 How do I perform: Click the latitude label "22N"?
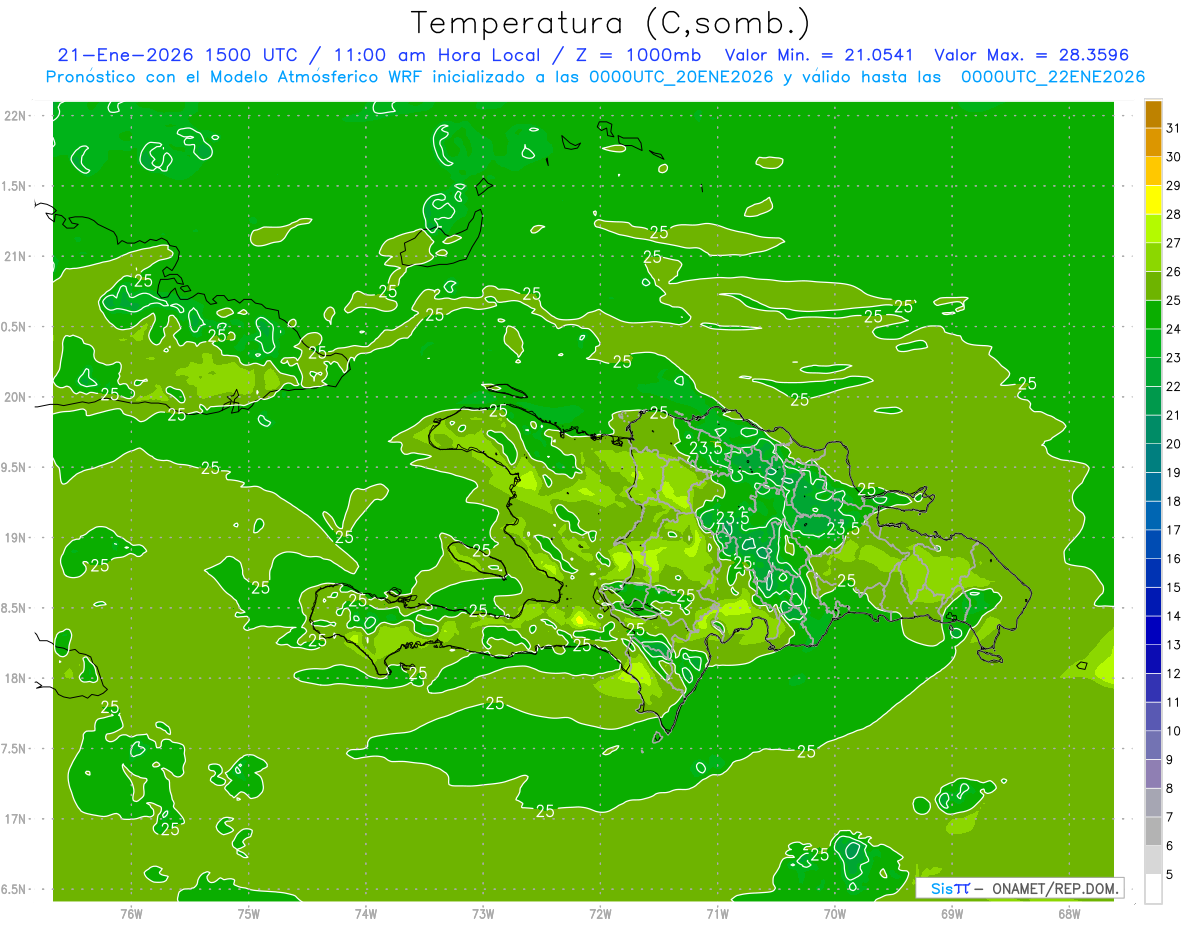17,115
